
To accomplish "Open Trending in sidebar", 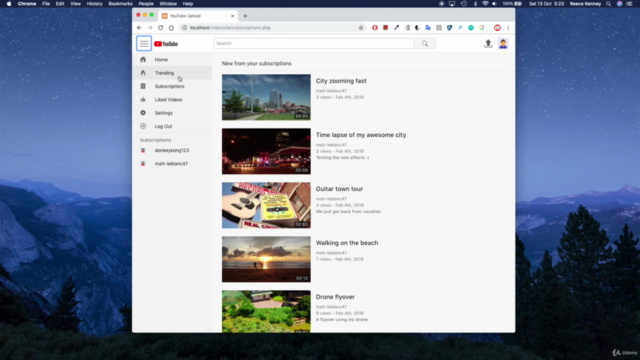I will 164,73.
